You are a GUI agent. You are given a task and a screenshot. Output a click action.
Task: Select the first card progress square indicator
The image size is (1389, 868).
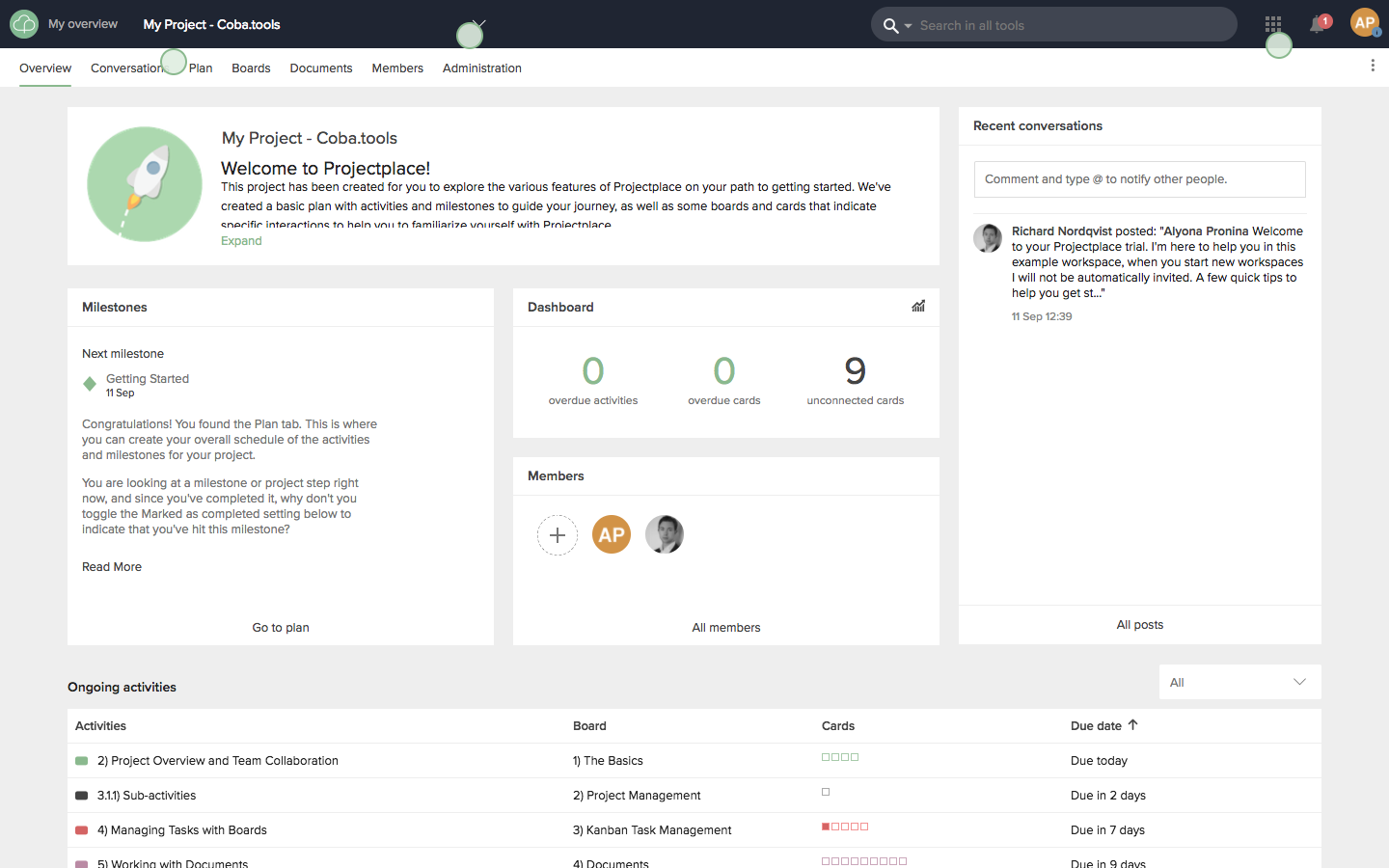pyautogui.click(x=825, y=757)
